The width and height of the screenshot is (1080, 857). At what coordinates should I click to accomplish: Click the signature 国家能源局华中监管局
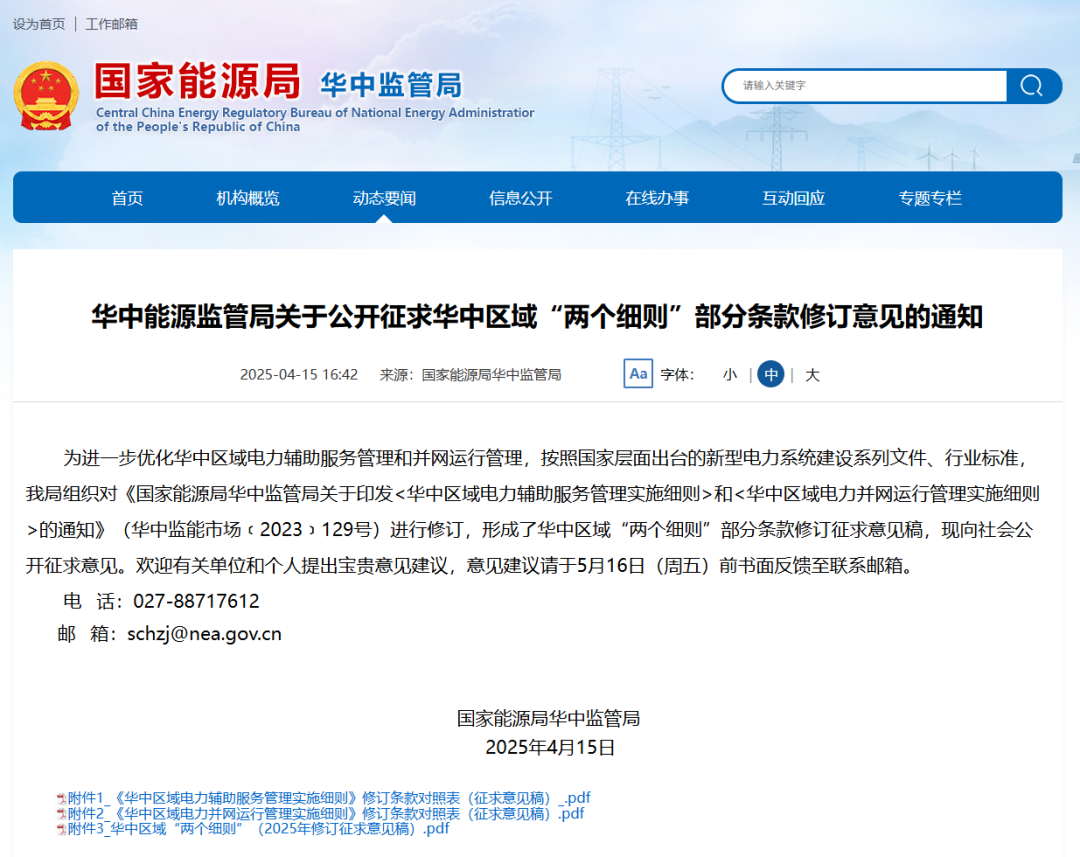click(549, 719)
